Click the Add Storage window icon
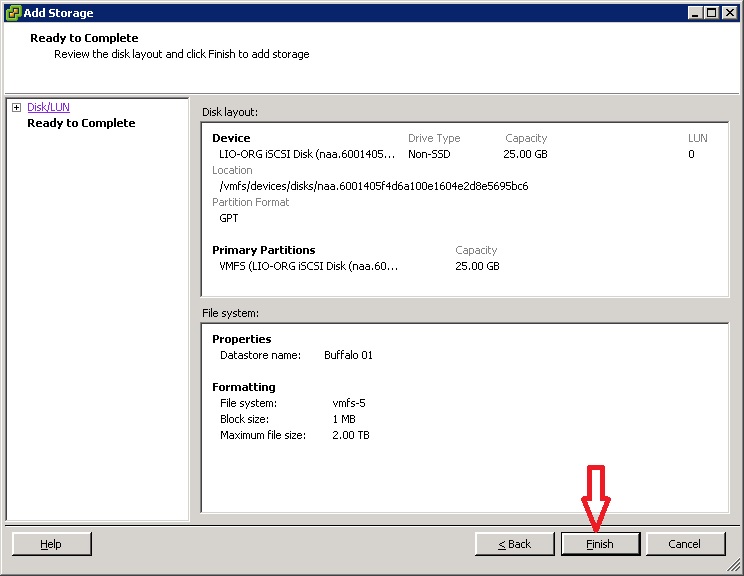744x576 pixels. (12, 13)
